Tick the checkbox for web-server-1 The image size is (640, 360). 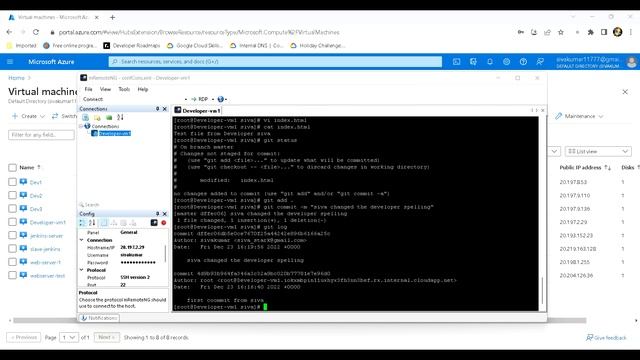[12, 262]
